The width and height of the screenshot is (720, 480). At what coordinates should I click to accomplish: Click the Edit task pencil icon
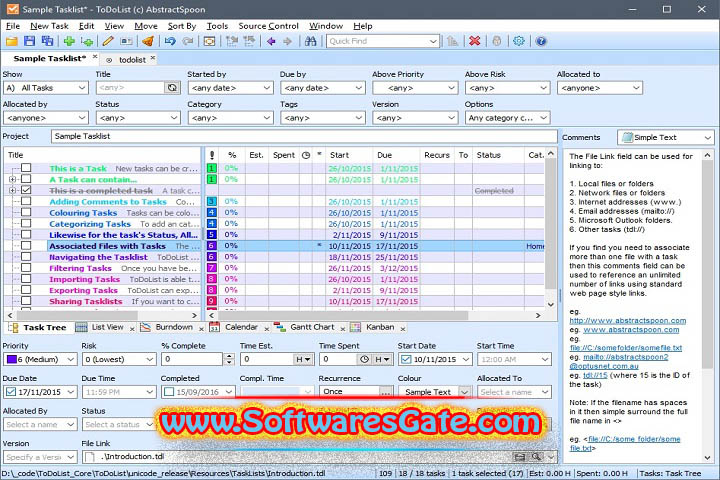coord(108,41)
